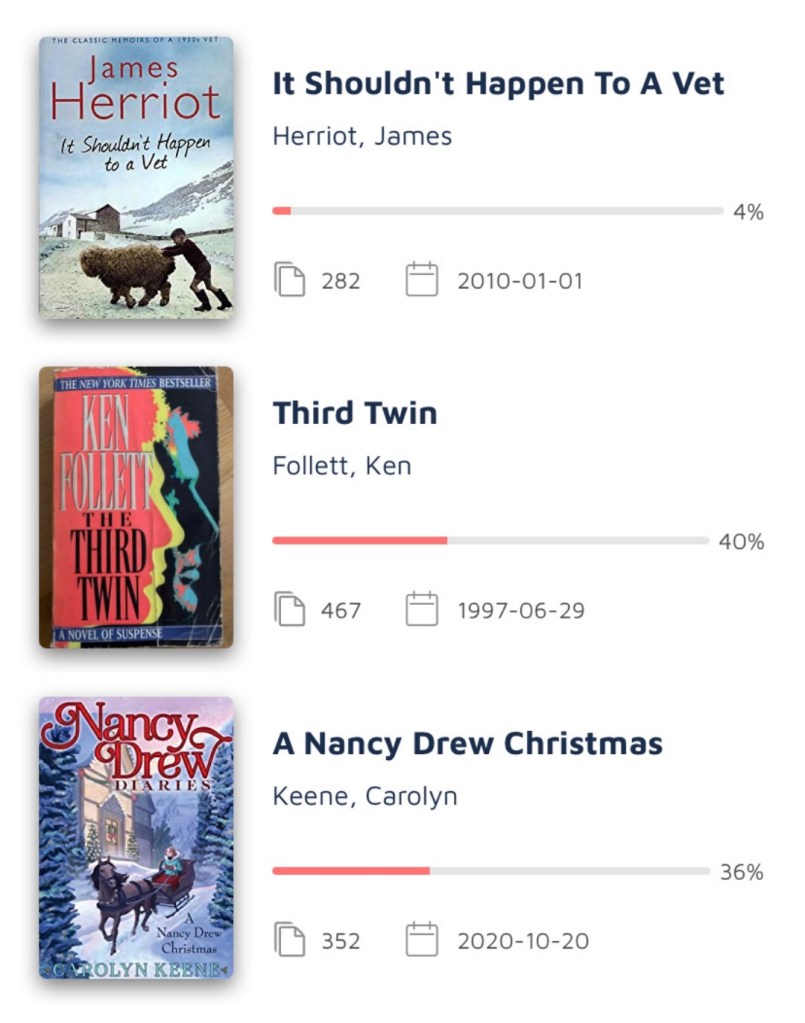Click the page count icon beside 352
Viewport: 805px width, 1023px height.
coord(290,941)
